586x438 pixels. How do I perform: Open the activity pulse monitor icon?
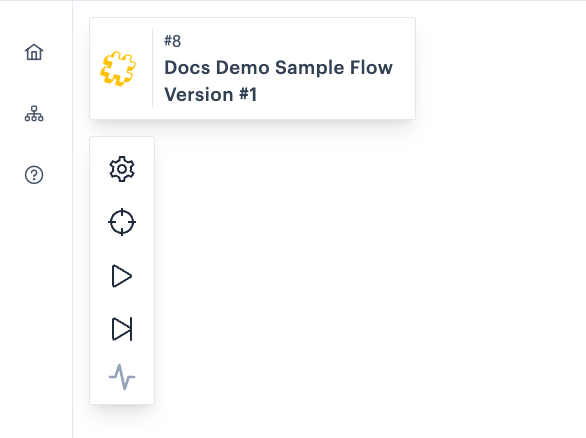122,377
